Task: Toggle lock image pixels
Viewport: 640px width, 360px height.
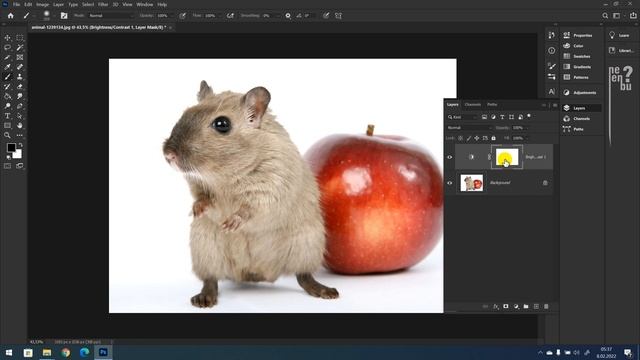Action: coord(469,138)
